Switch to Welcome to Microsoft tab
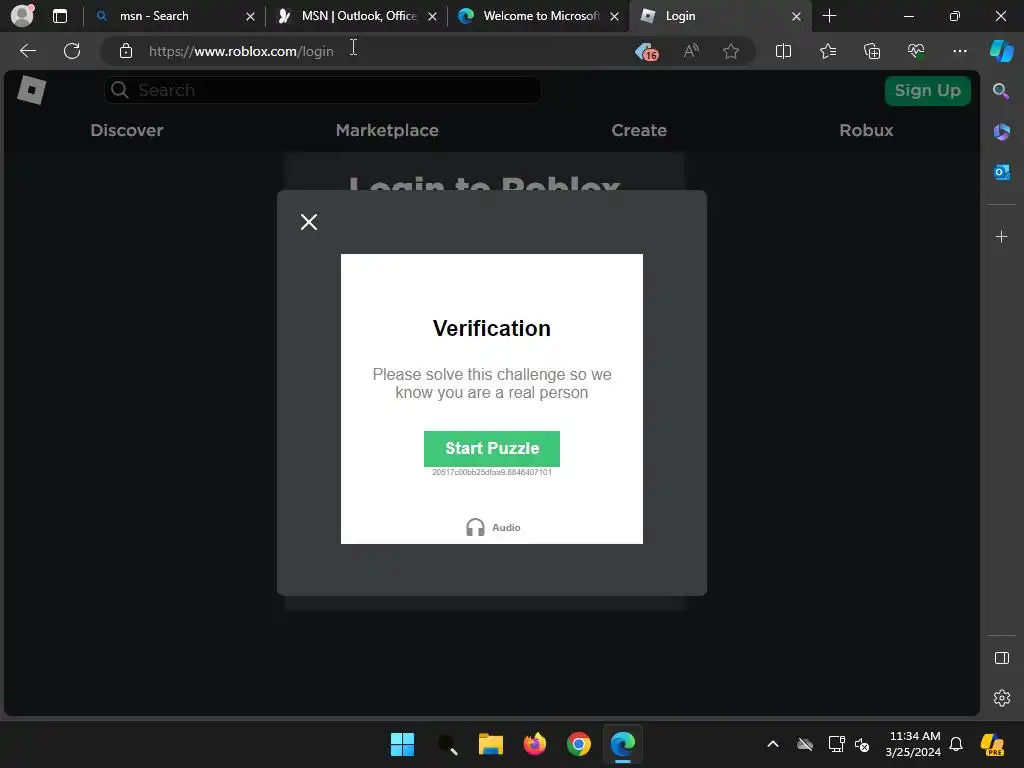Screen dimensions: 1024x768 [x=538, y=16]
